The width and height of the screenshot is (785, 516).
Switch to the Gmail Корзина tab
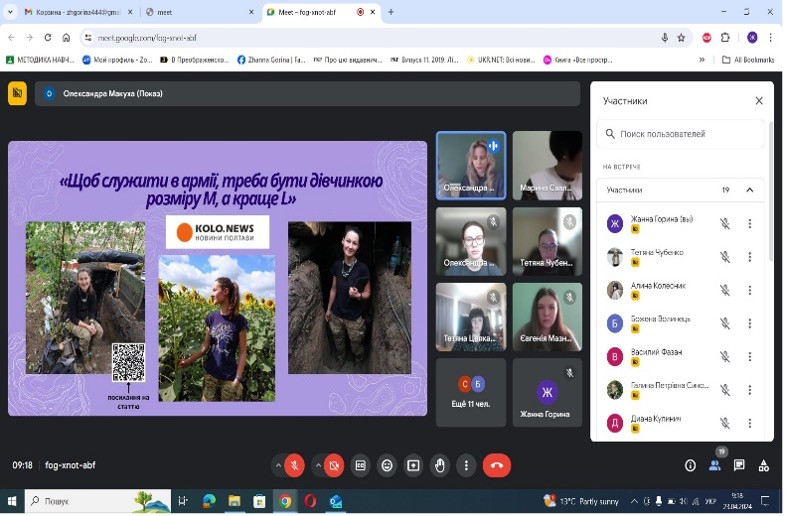(78, 12)
